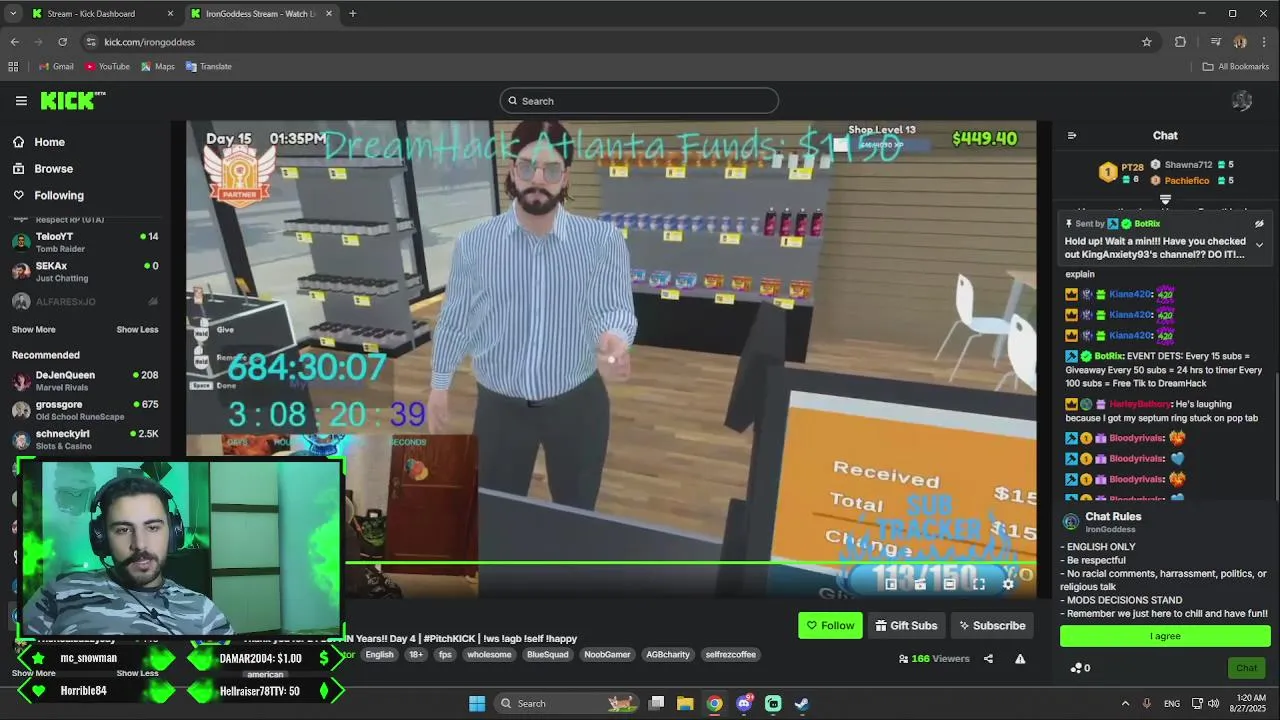Switch the player to theater mode
This screenshot has height=720, width=1280.
coord(950,584)
